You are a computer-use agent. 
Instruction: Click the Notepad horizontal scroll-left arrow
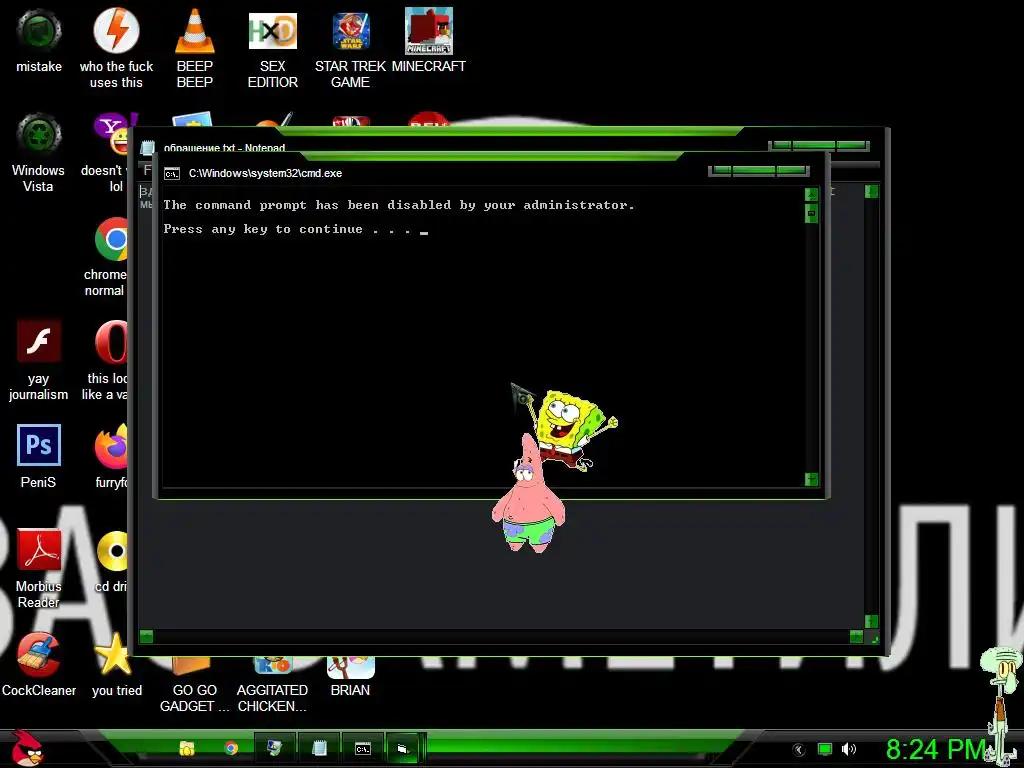[146, 636]
